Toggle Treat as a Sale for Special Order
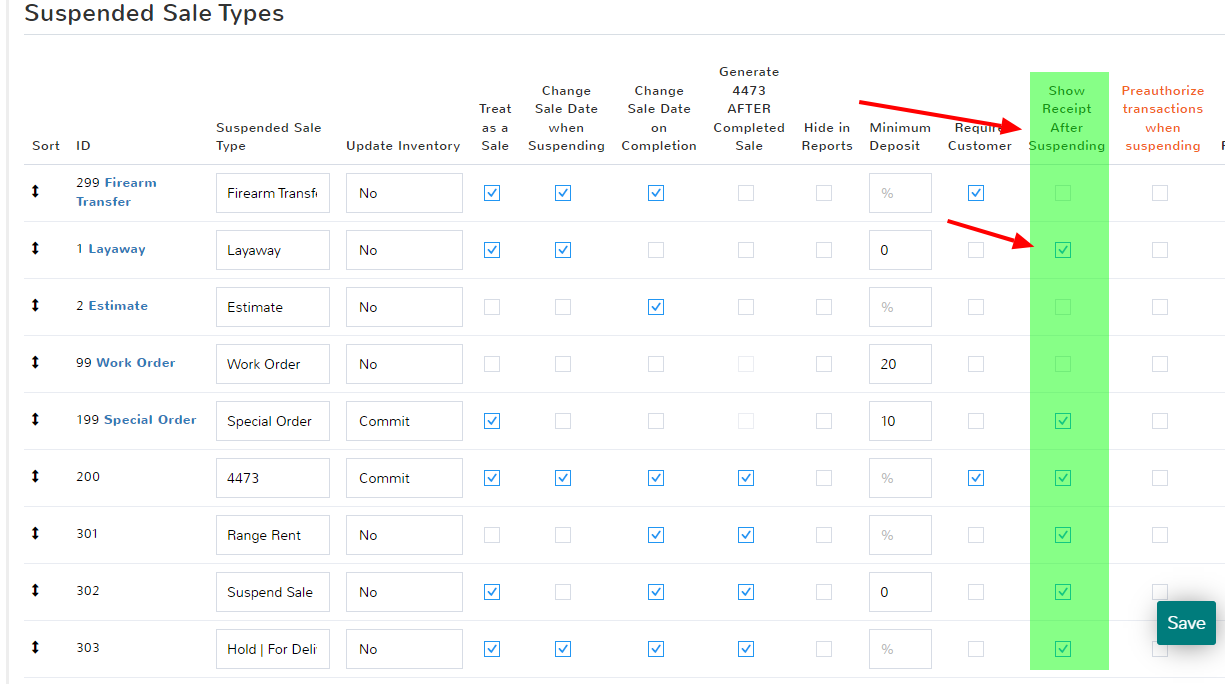This screenshot has width=1225, height=684. pyautogui.click(x=491, y=421)
